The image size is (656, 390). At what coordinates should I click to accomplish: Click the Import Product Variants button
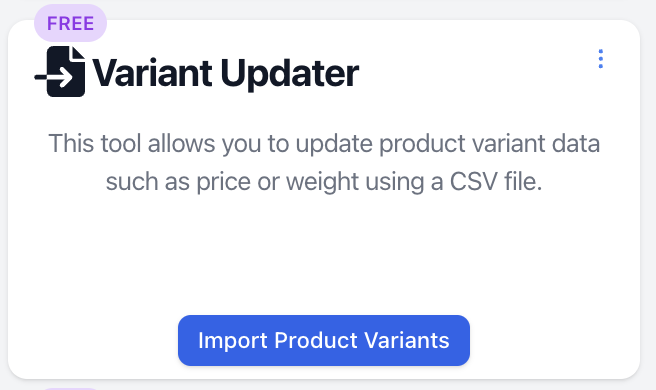click(324, 340)
